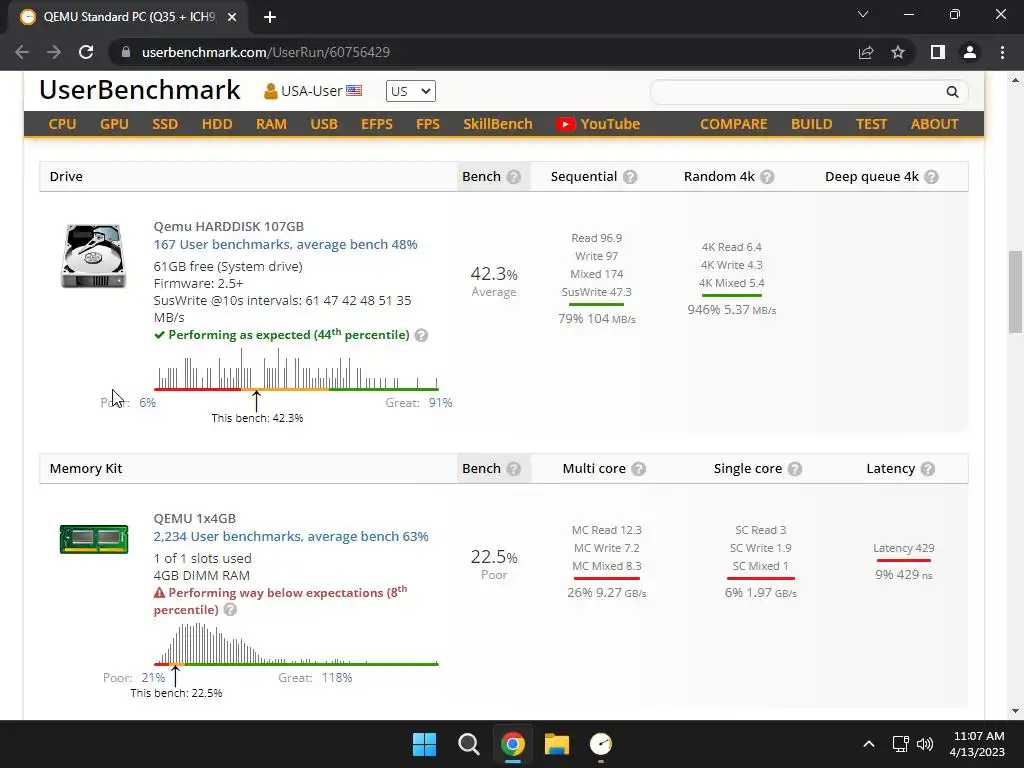Click the help icon next to Multi core
The image size is (1024, 768).
tap(639, 469)
